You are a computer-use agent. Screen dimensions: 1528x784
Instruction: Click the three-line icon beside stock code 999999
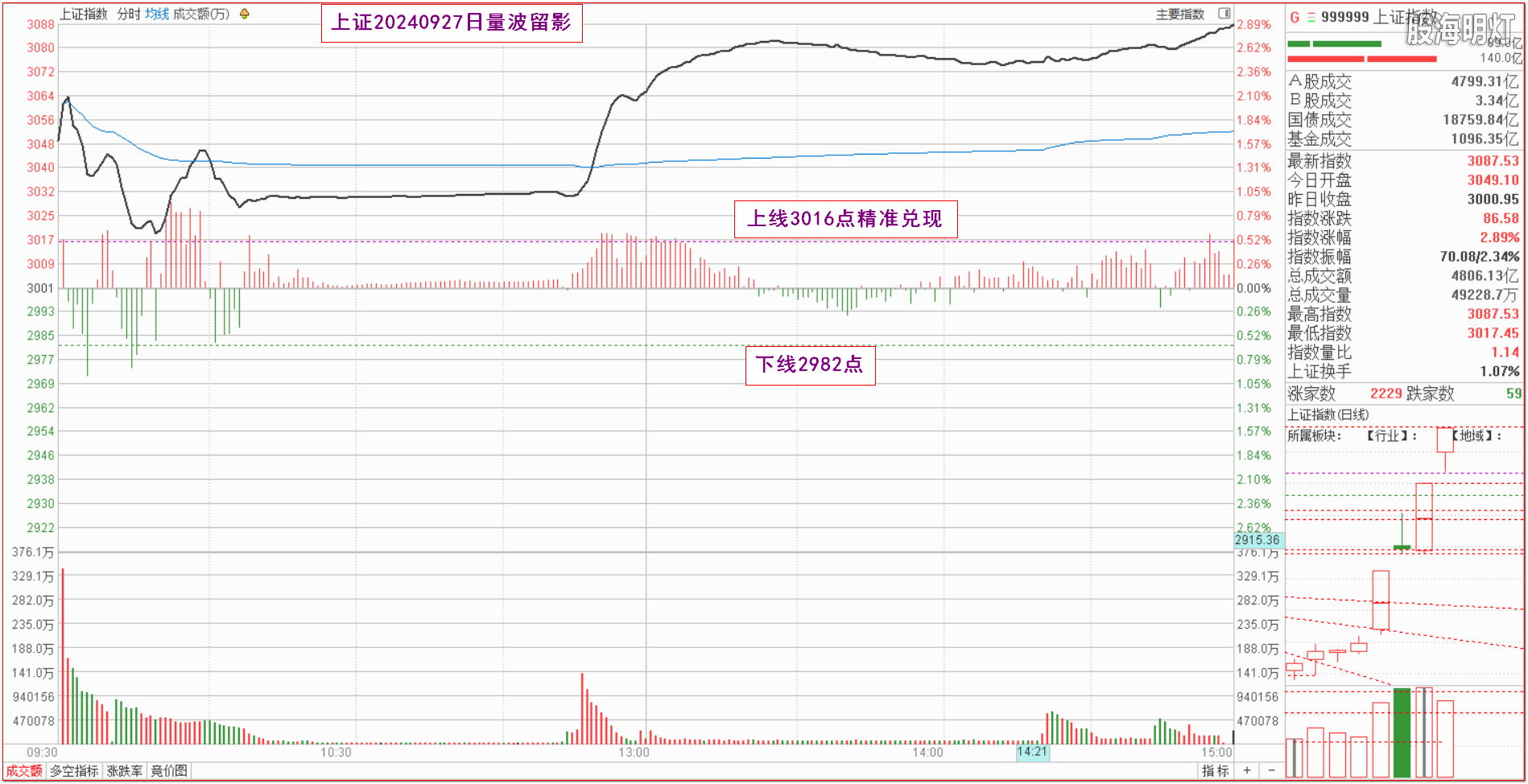(x=1311, y=17)
